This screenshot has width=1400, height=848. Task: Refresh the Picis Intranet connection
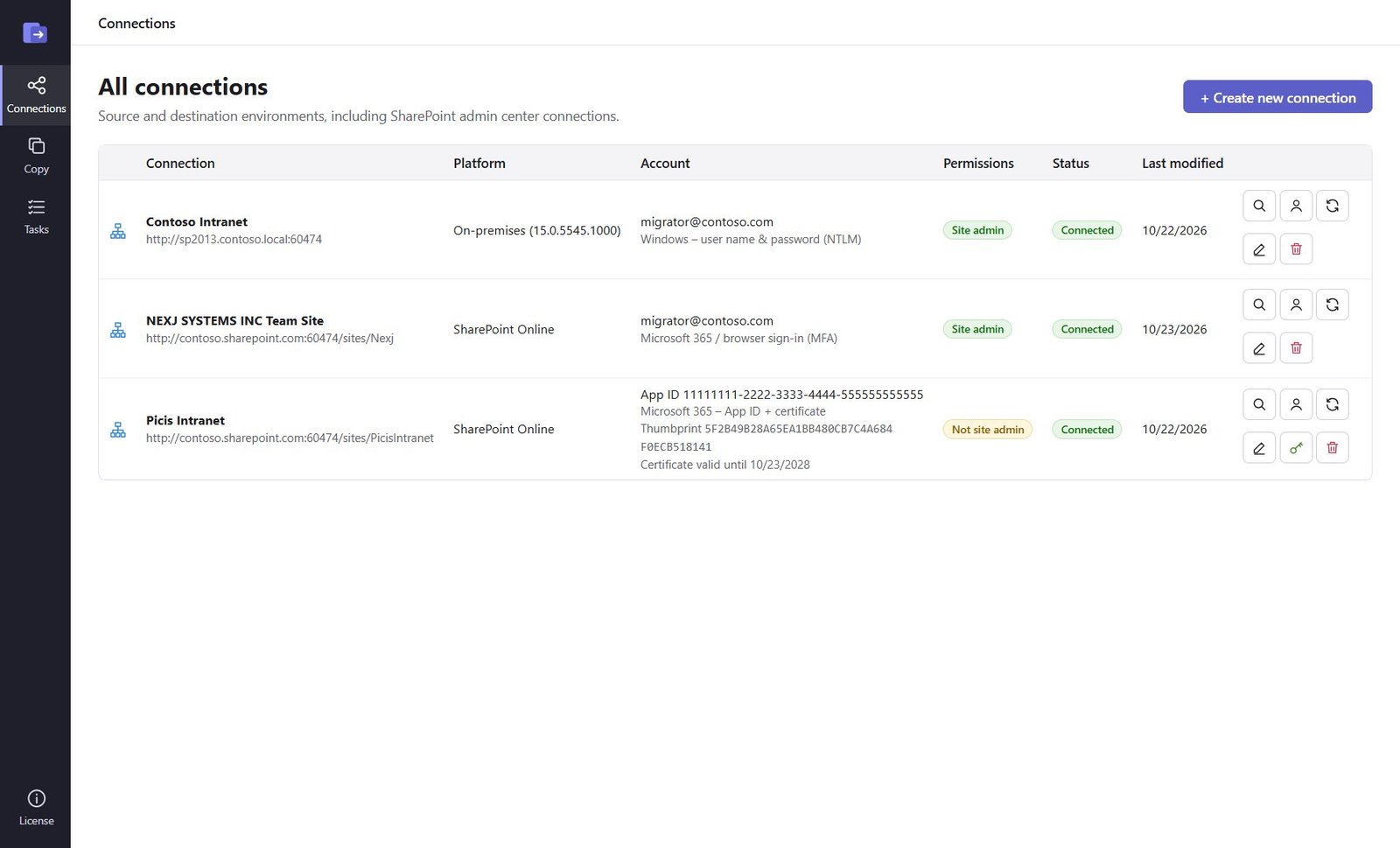coord(1333,404)
